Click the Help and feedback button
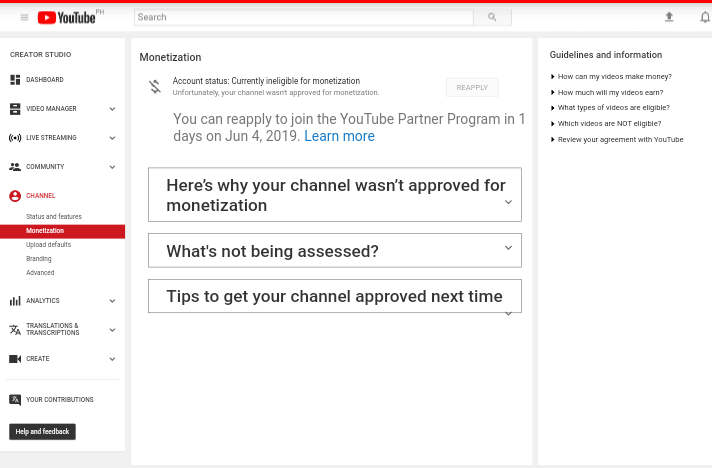Viewport: 712px width, 468px height. pyautogui.click(x=42, y=432)
